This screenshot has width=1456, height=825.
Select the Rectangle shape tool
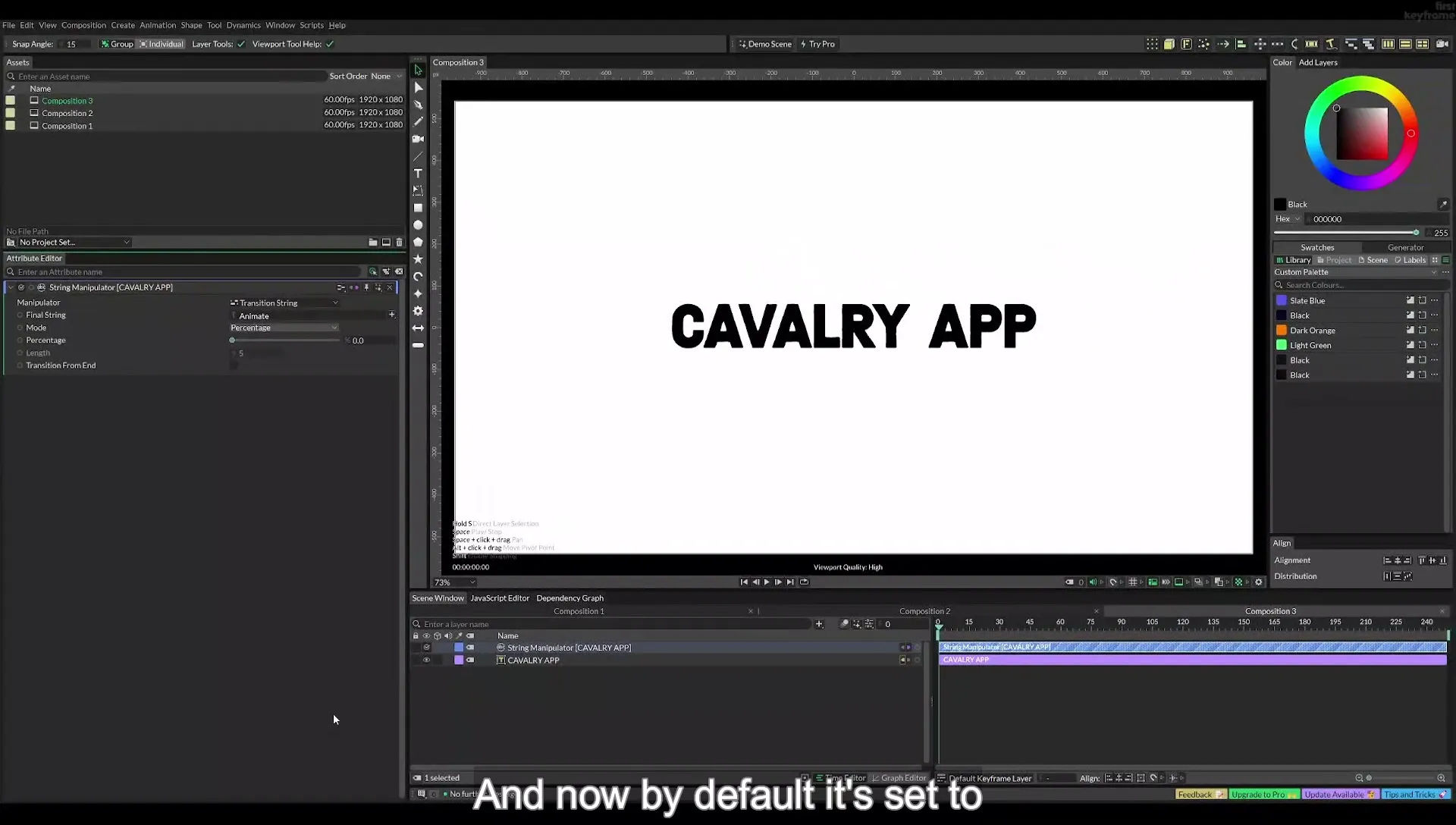(418, 208)
